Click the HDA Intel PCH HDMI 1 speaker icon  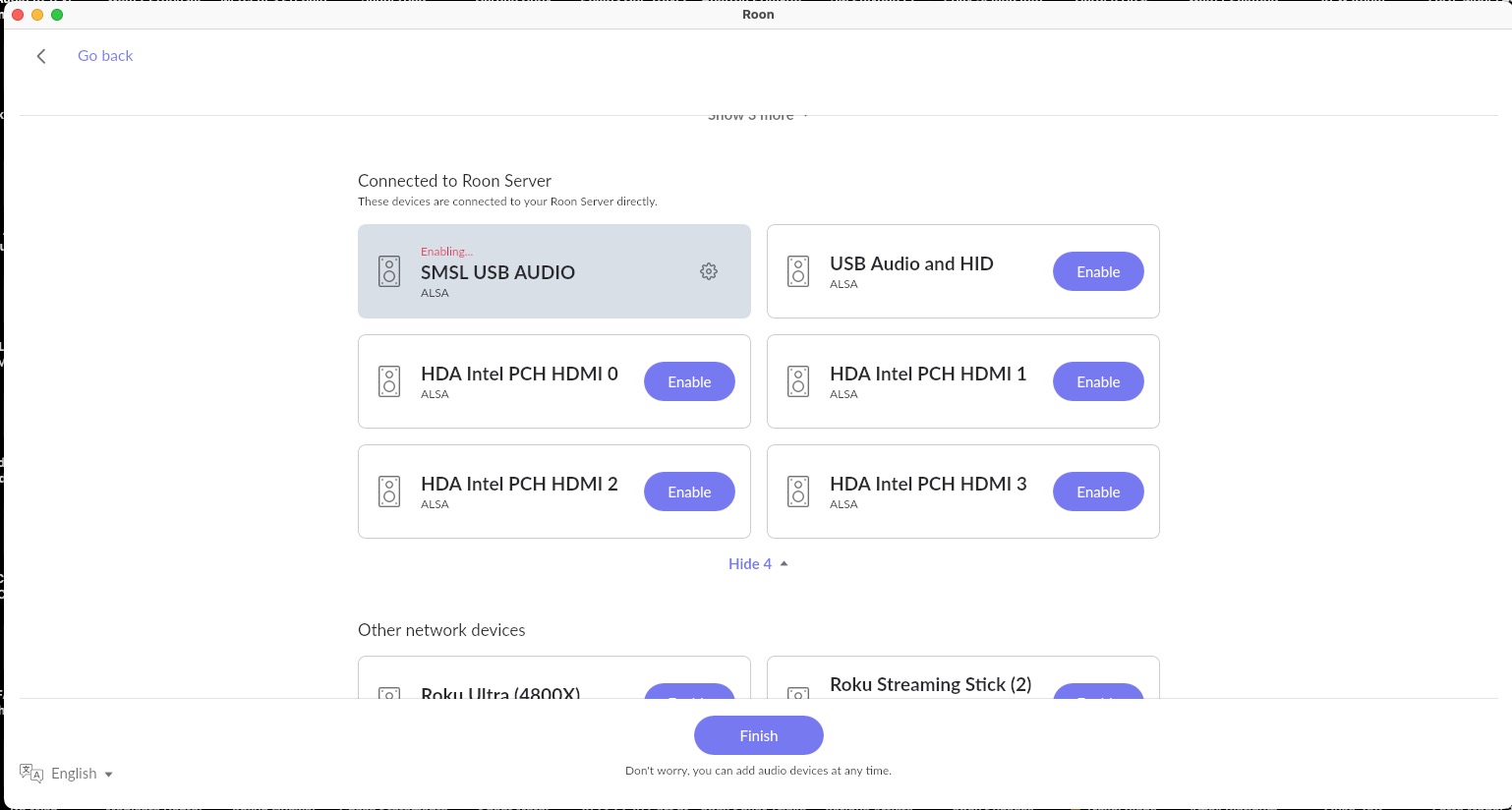[x=798, y=381]
